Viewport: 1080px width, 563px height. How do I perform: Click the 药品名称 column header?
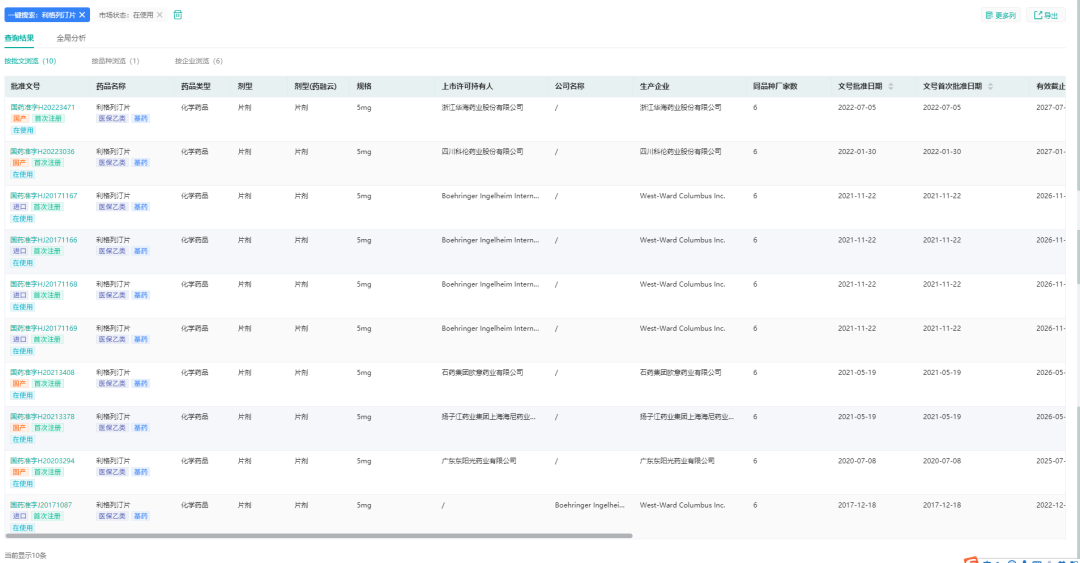point(111,86)
